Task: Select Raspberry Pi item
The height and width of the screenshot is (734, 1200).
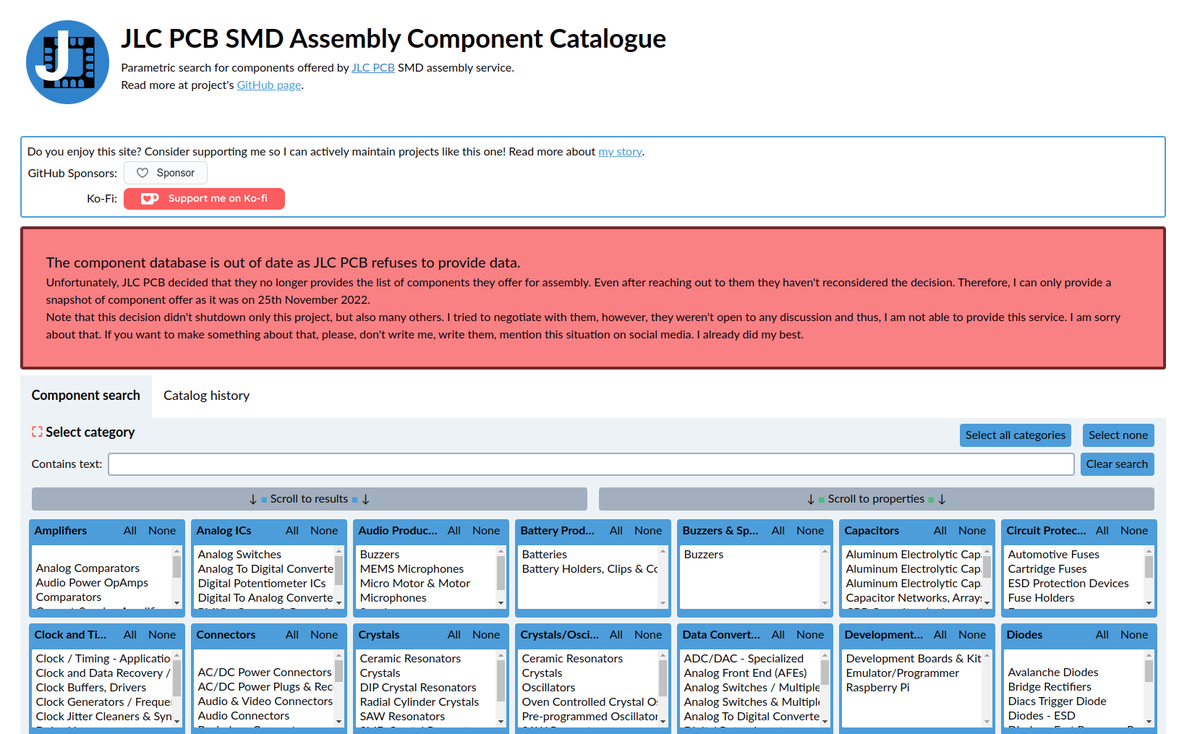Action: click(x=878, y=687)
